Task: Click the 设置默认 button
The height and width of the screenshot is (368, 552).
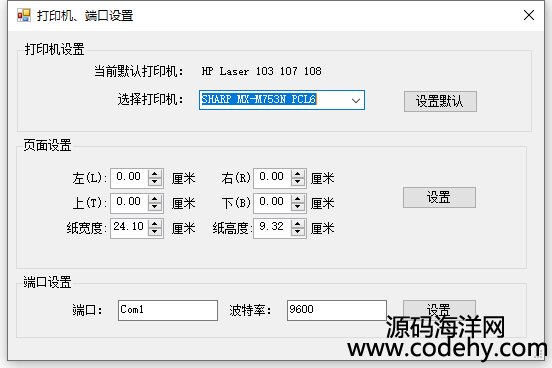Action: (440, 101)
